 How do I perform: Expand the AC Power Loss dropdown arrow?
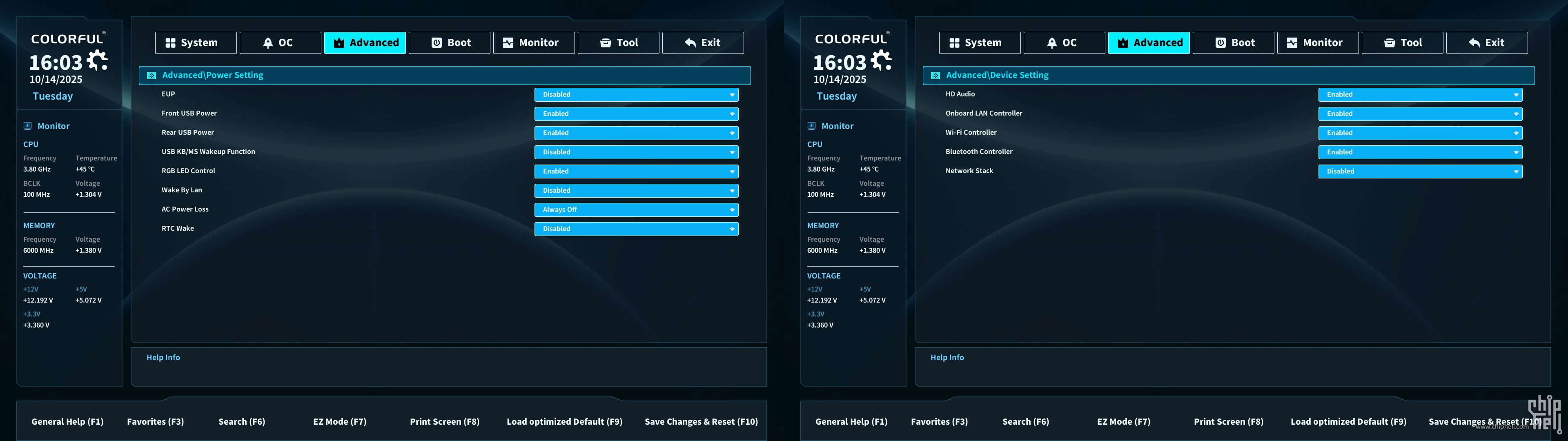(732, 210)
